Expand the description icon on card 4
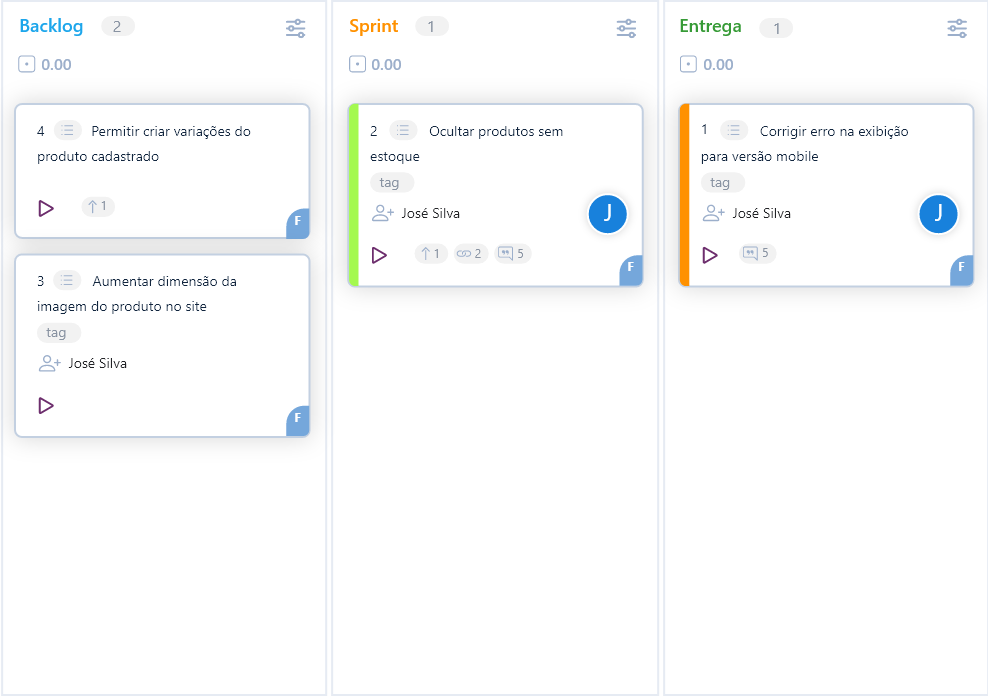 (x=68, y=130)
